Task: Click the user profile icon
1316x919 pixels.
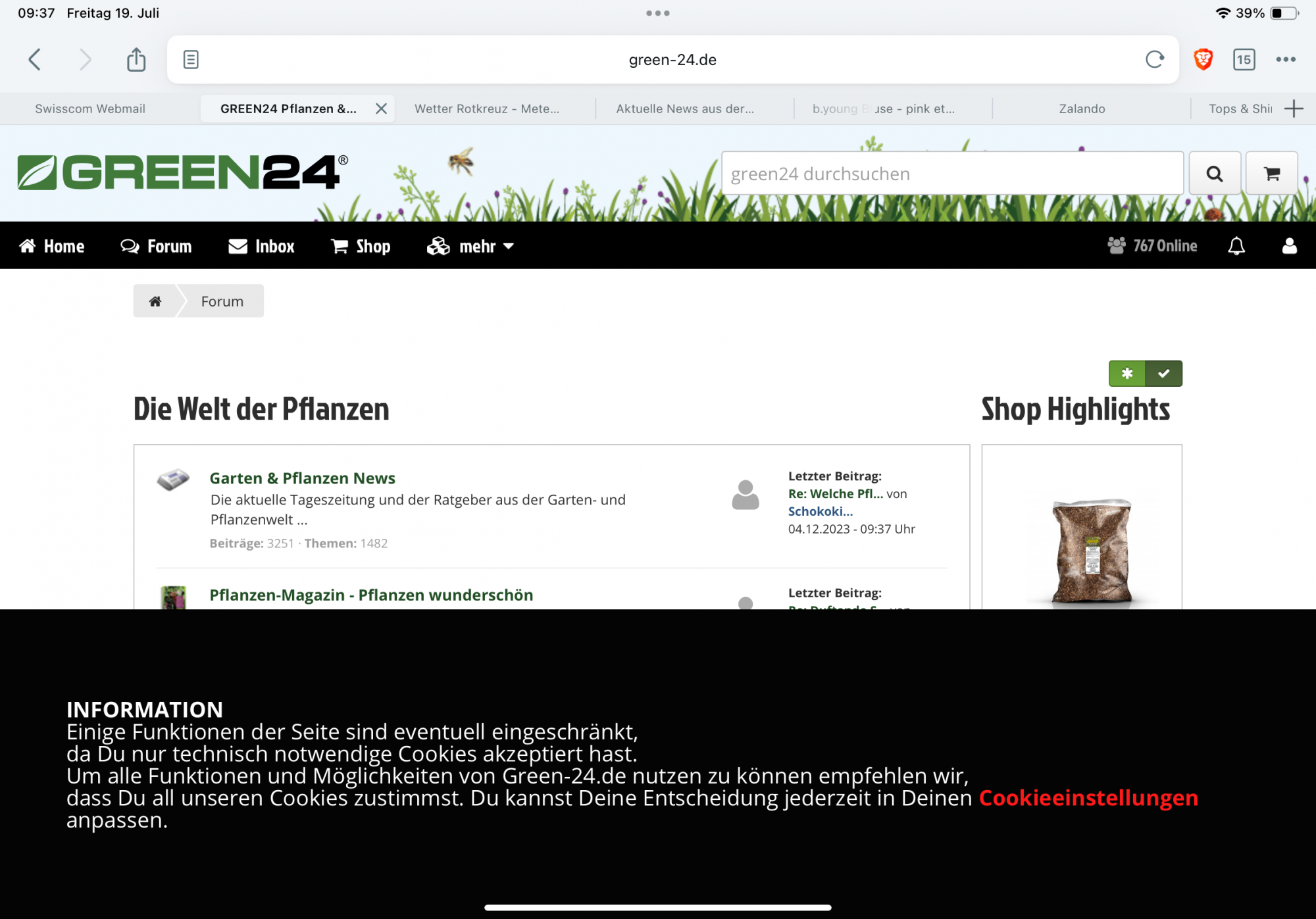Action: pyautogui.click(x=1289, y=246)
